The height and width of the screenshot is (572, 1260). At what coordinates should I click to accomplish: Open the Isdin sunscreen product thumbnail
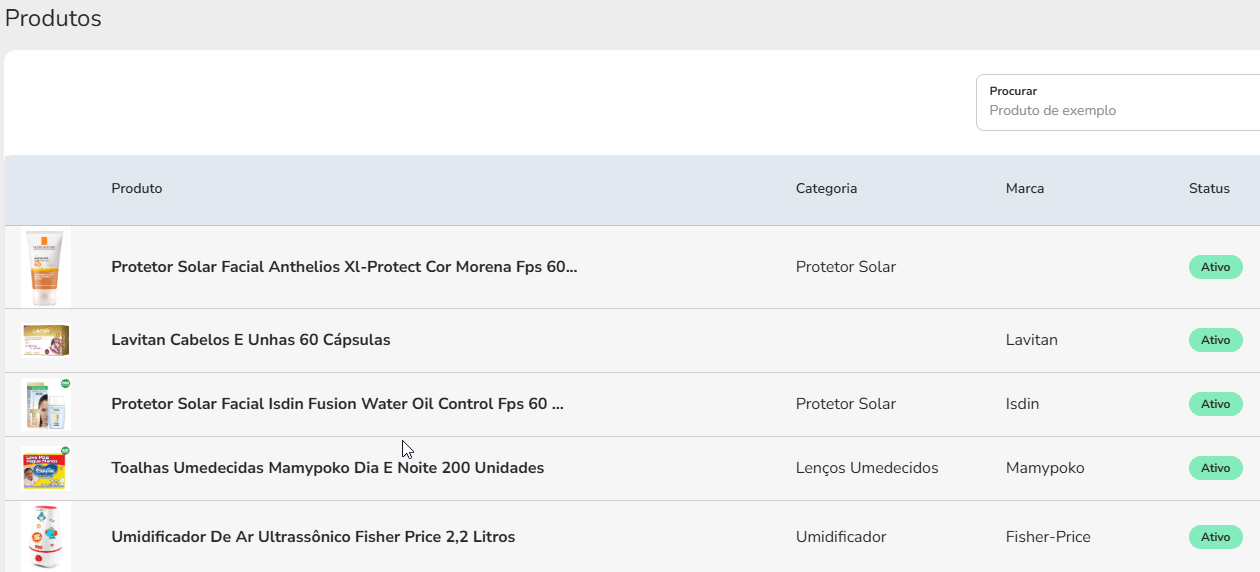coord(46,404)
